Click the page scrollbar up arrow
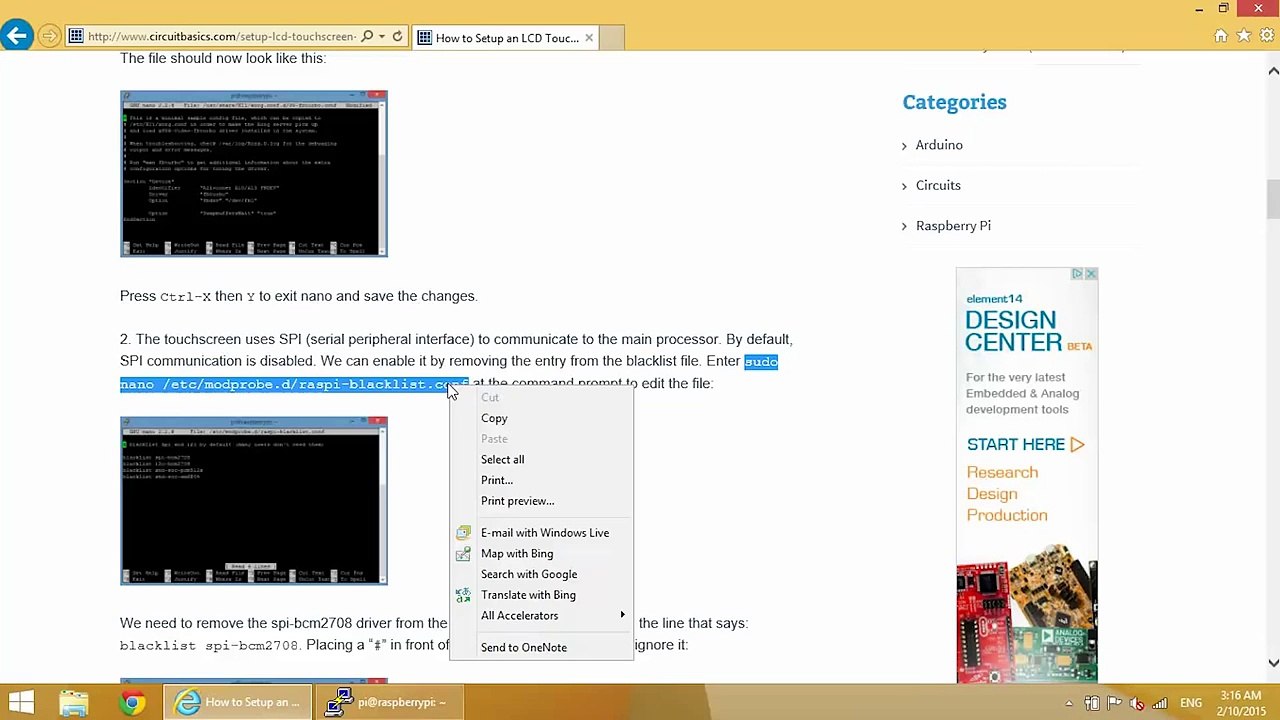 coord(1273,71)
